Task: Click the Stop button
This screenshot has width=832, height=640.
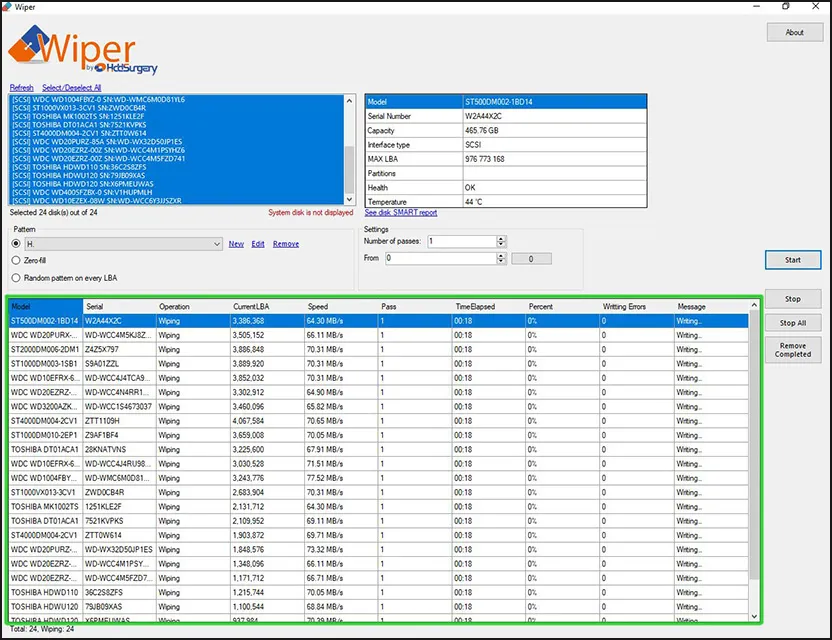Action: click(793, 299)
